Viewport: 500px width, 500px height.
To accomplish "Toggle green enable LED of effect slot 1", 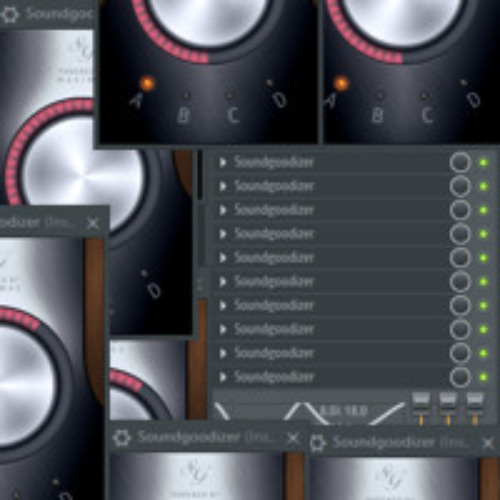I will click(x=483, y=163).
